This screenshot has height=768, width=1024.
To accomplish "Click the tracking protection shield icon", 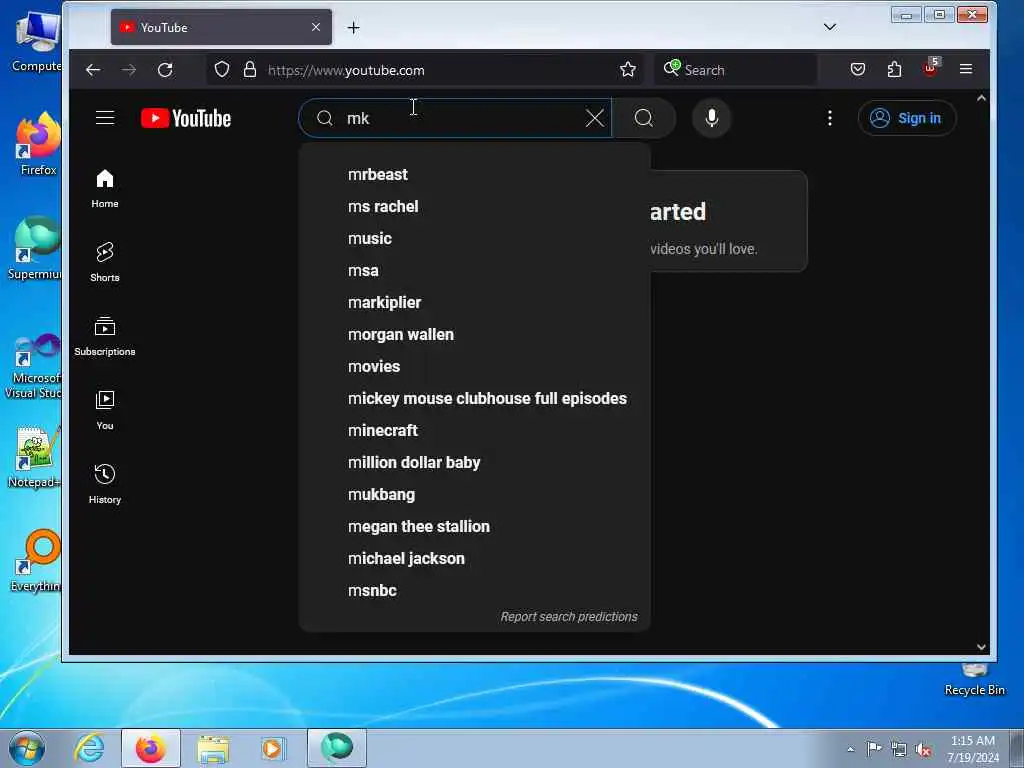I will pyautogui.click(x=222, y=70).
